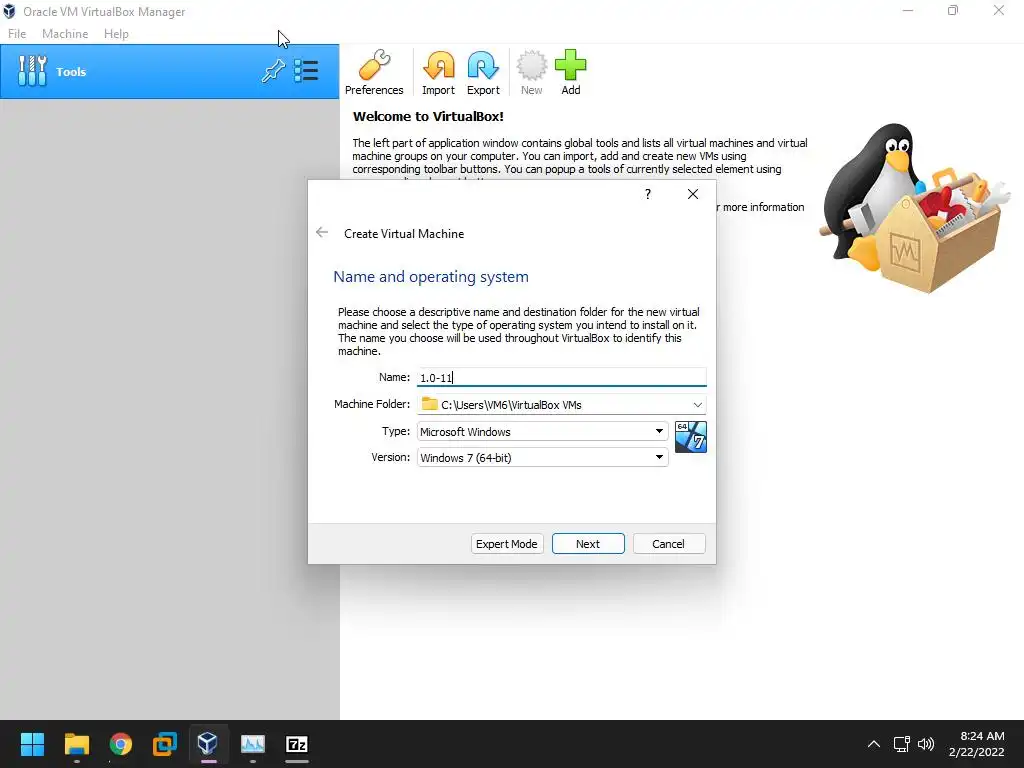Click the Export appliance icon
The image size is (1024, 768).
coord(483,72)
